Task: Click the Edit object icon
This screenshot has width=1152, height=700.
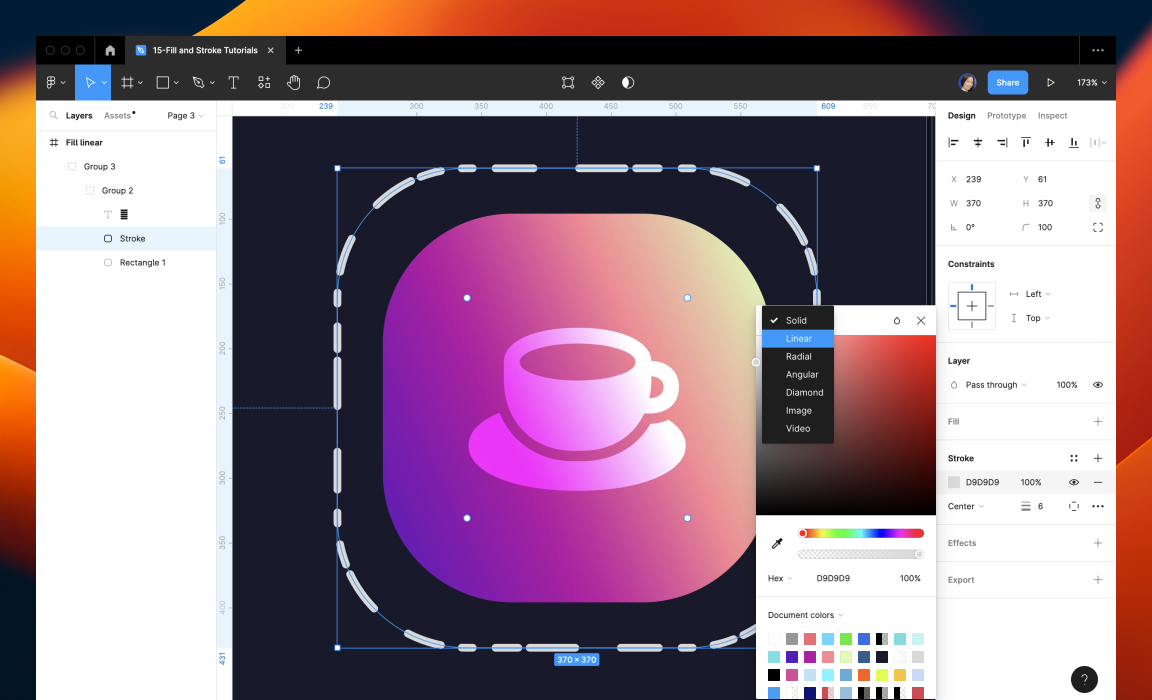Action: point(568,83)
